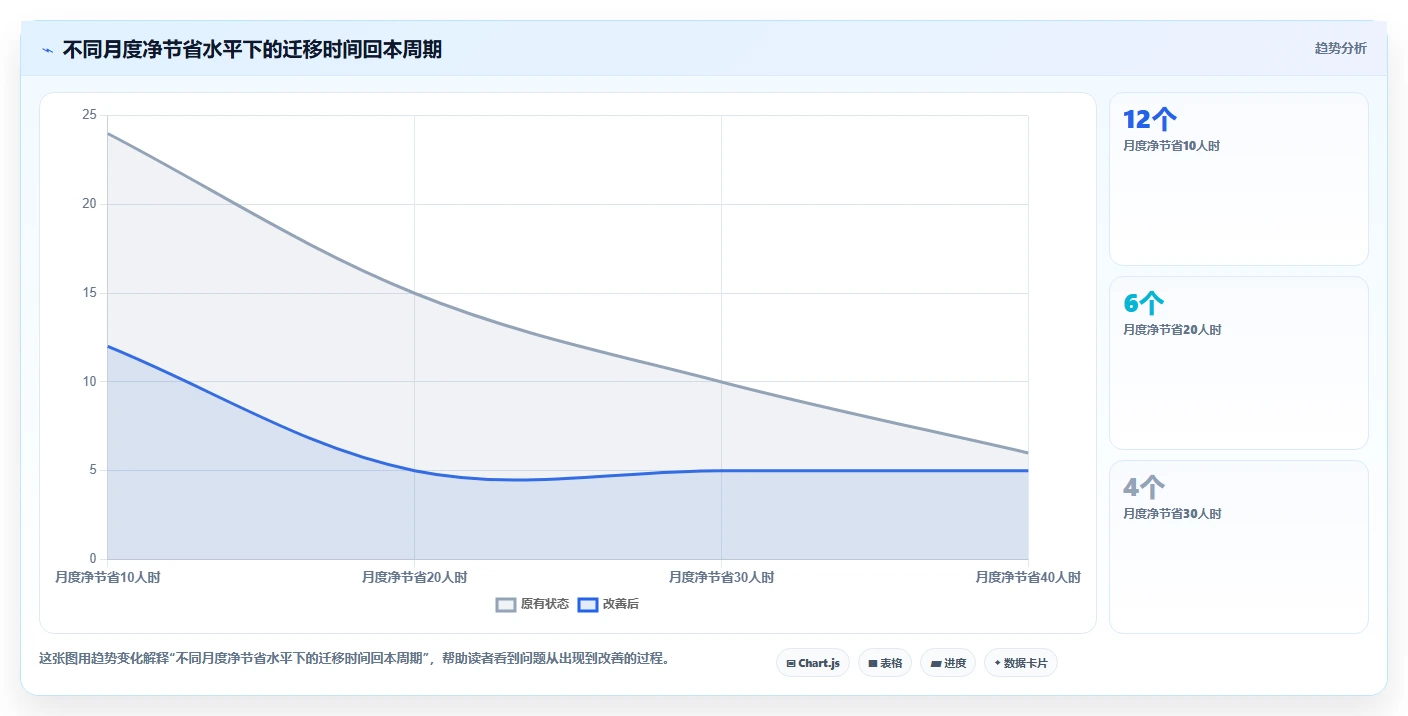1408x716 pixels.
Task: Click the 原有状态 legend text
Action: [x=545, y=604]
